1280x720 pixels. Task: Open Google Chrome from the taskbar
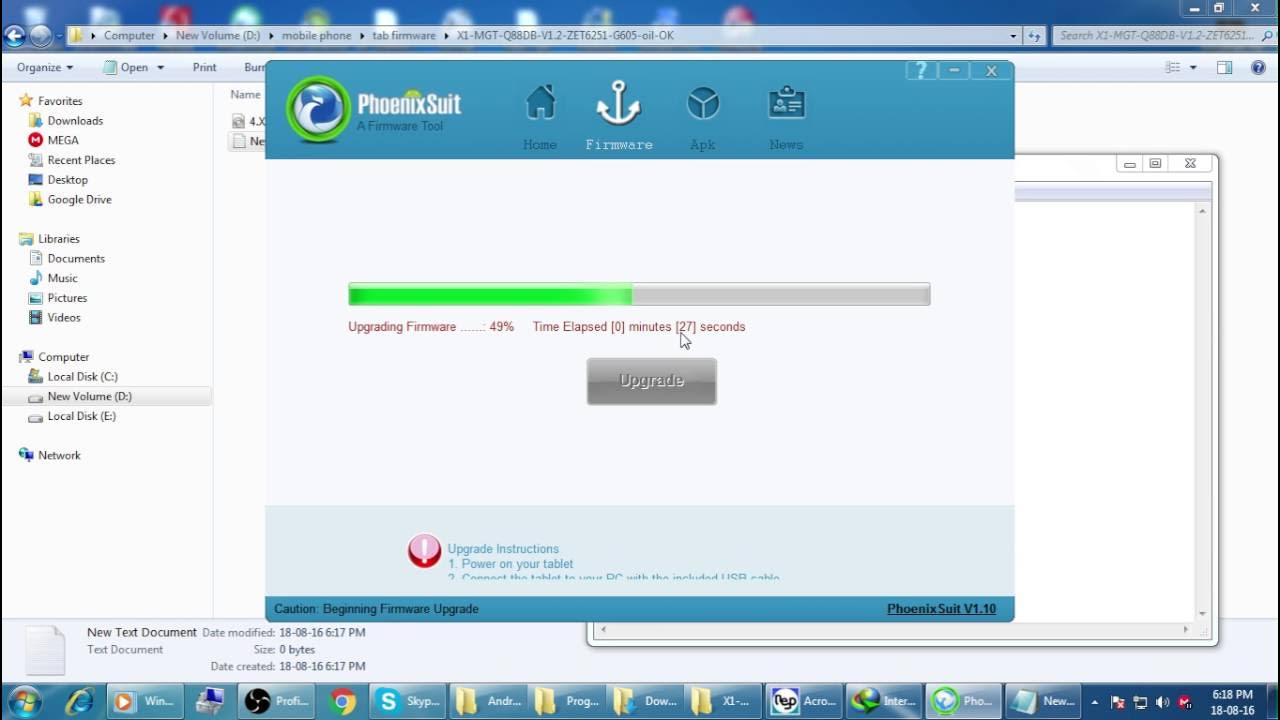342,701
